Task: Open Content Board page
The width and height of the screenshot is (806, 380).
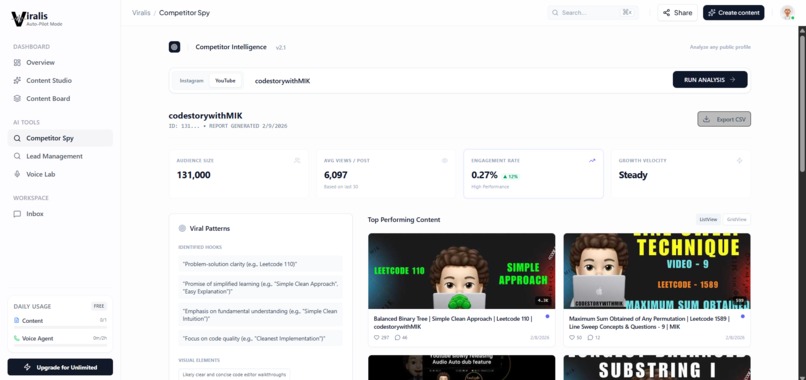Action: pos(60,98)
